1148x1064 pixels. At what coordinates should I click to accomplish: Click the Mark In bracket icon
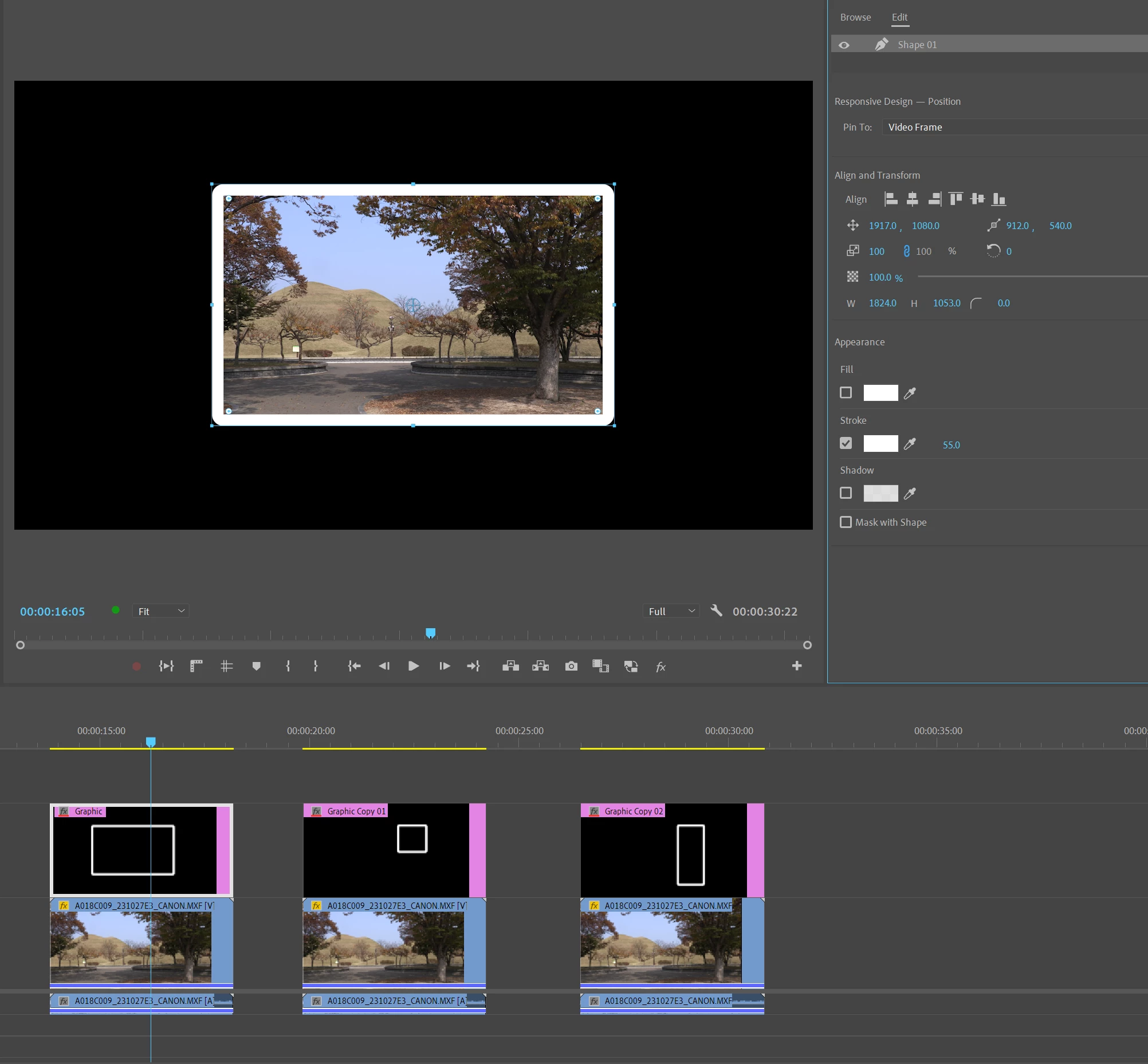(x=288, y=666)
